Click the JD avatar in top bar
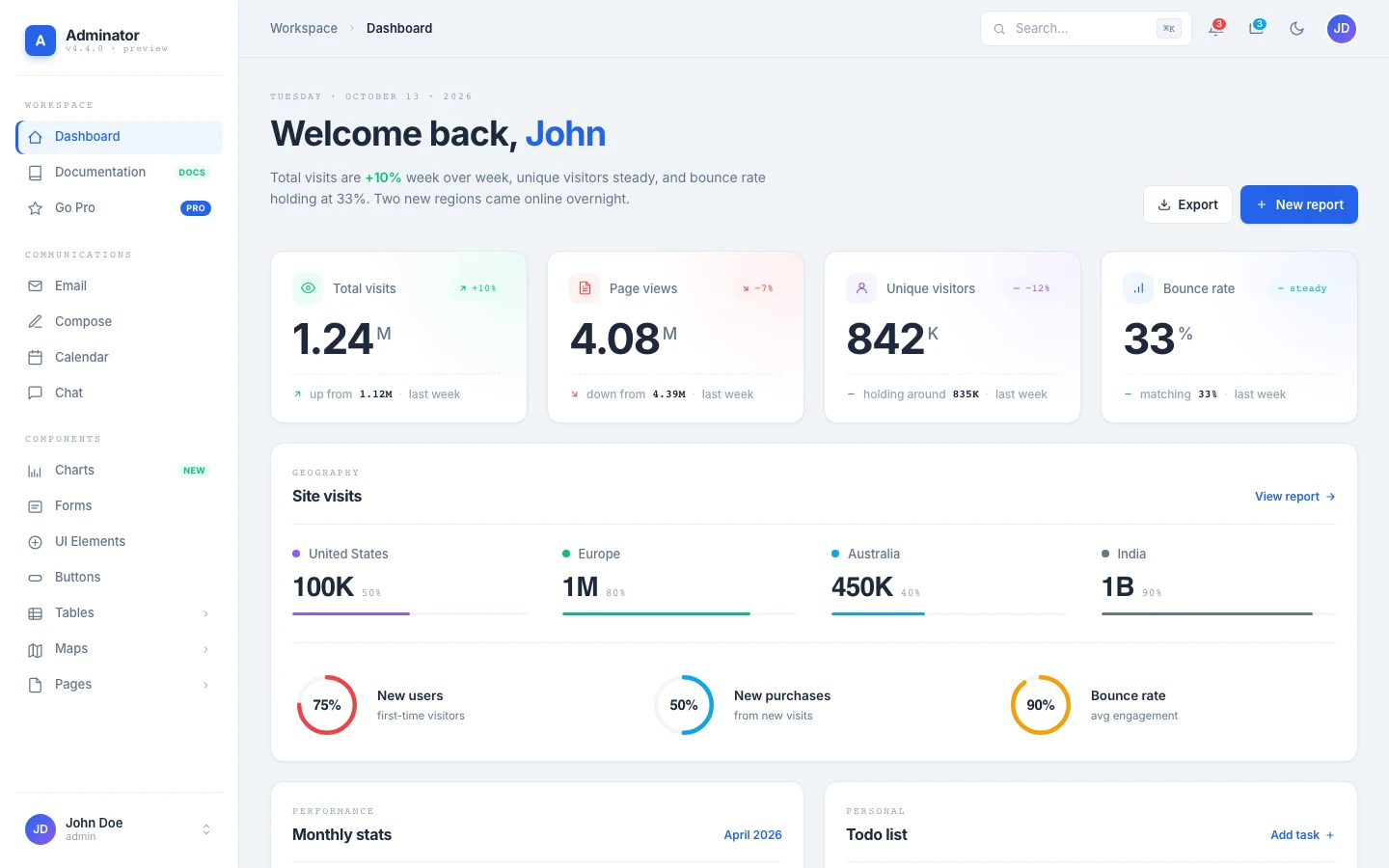The image size is (1389, 868). (x=1342, y=29)
